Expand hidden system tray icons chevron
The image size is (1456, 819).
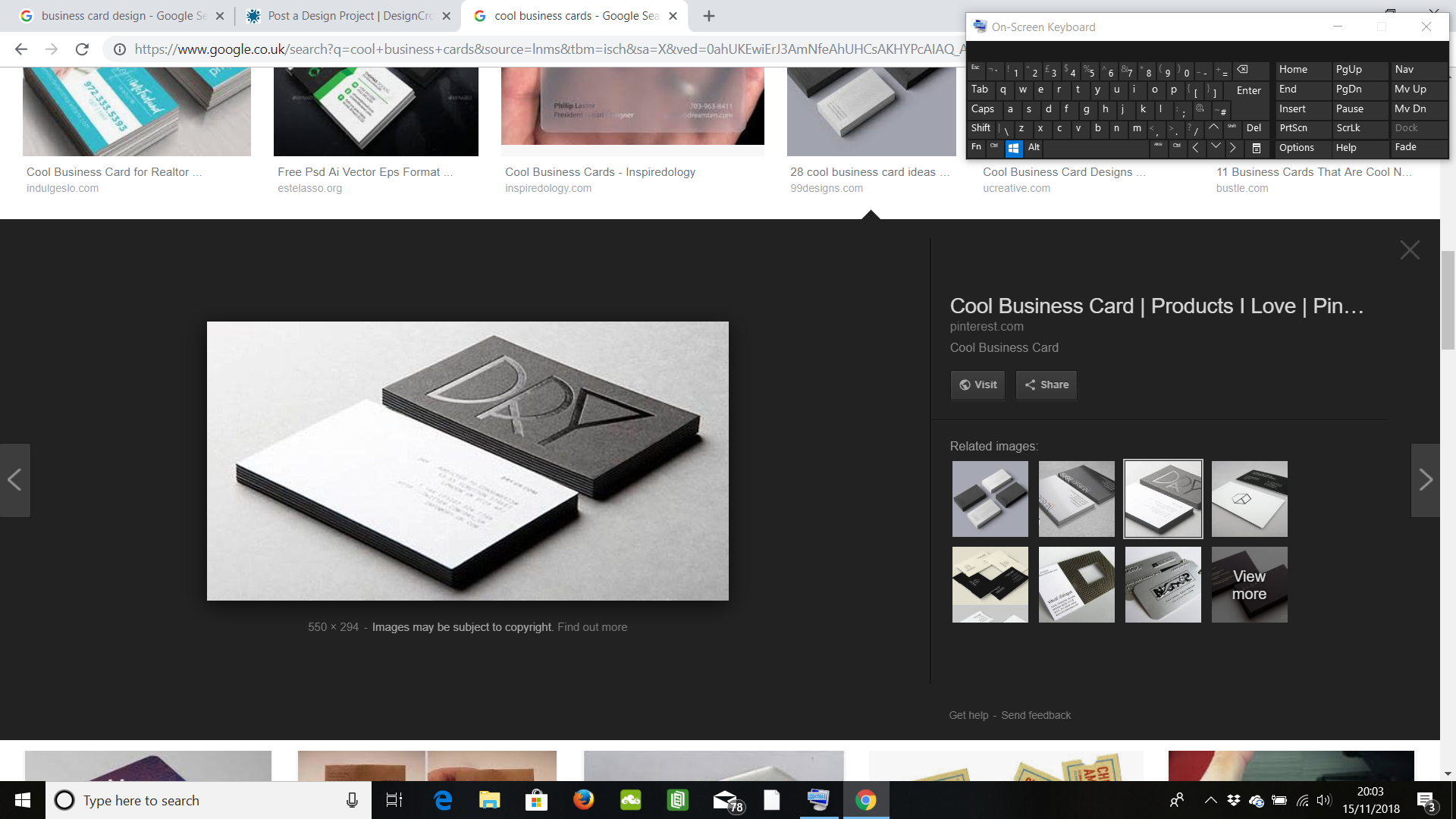point(1210,800)
